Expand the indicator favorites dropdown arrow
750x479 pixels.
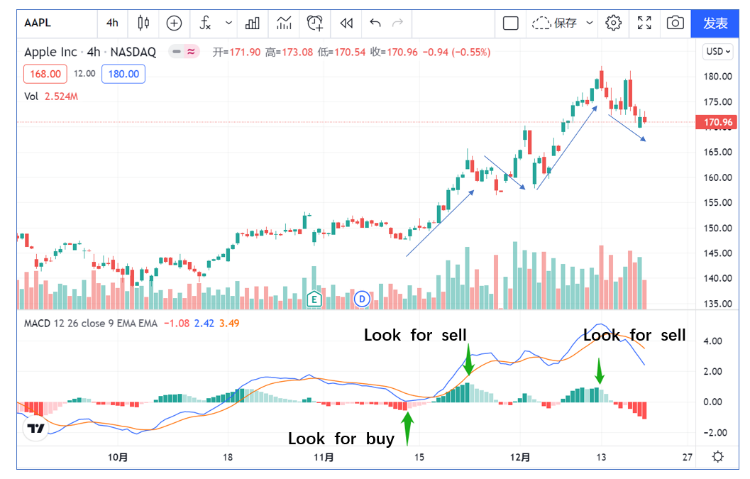point(229,22)
